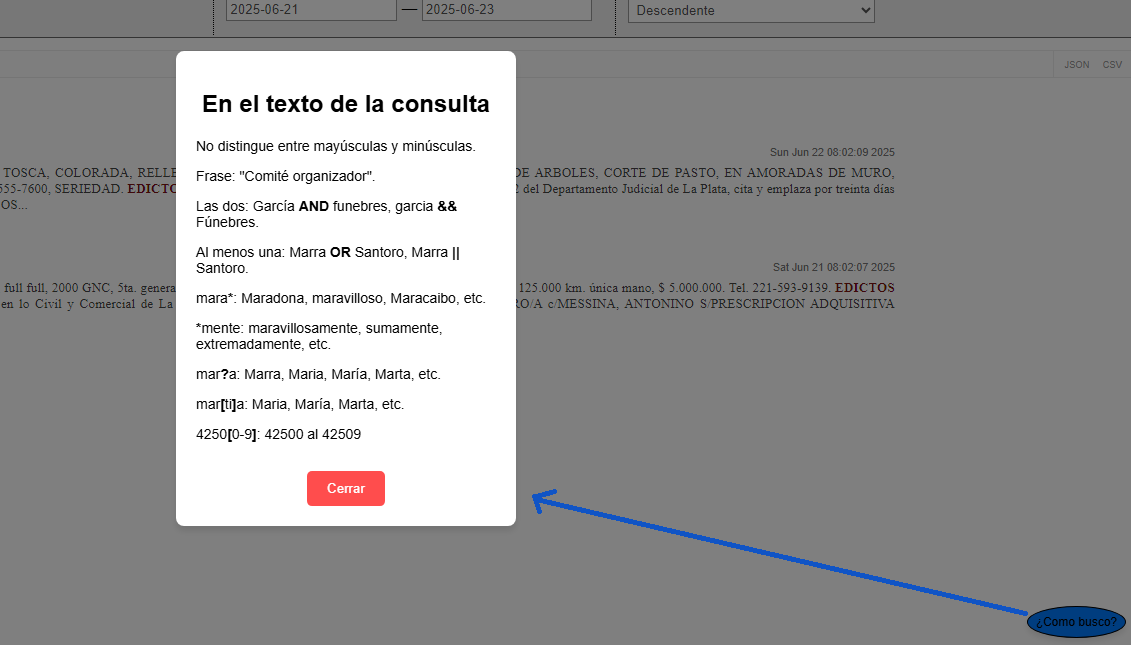Open the ¿Cómo busco? help button
This screenshot has height=645, width=1131.
click(1075, 621)
